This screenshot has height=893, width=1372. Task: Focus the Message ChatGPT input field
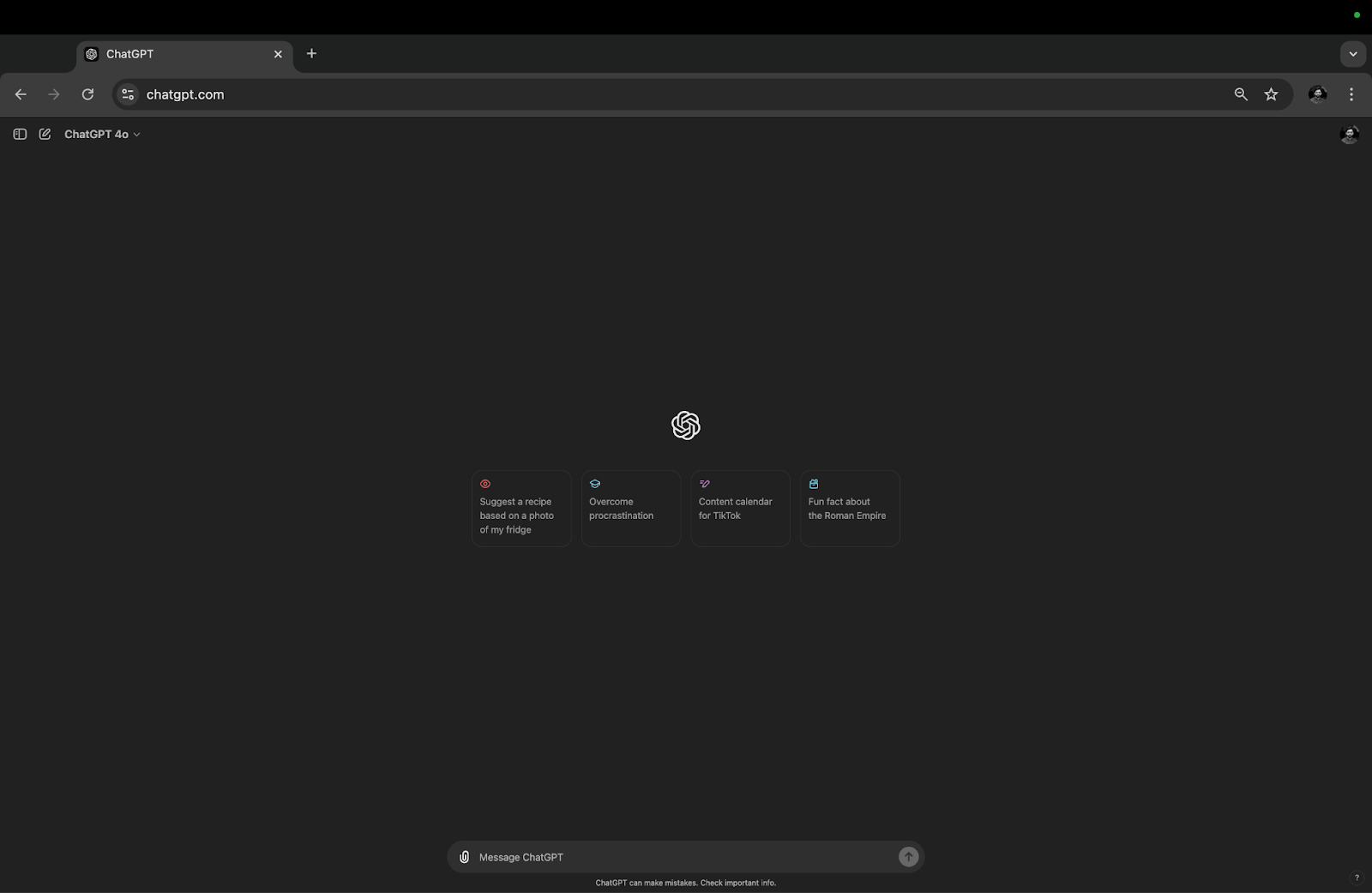(x=685, y=857)
